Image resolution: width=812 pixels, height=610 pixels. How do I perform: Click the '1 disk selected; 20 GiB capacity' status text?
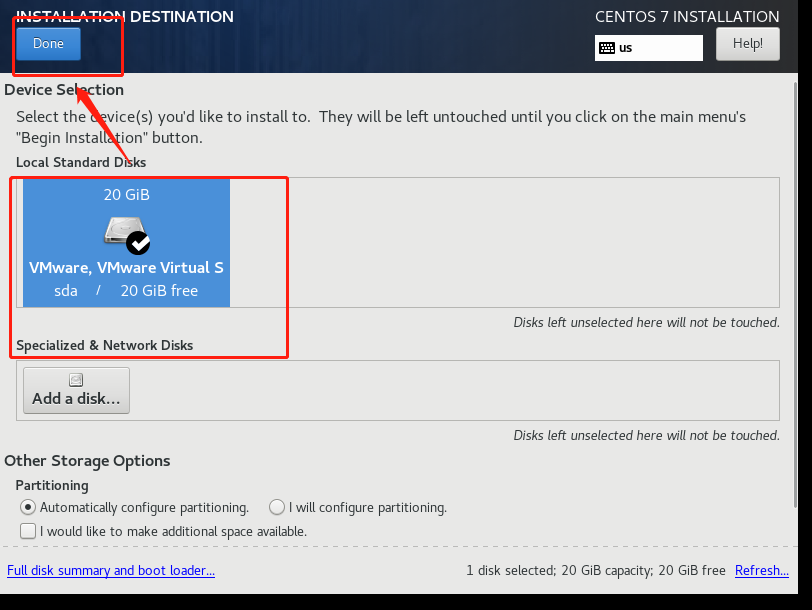coord(557,570)
